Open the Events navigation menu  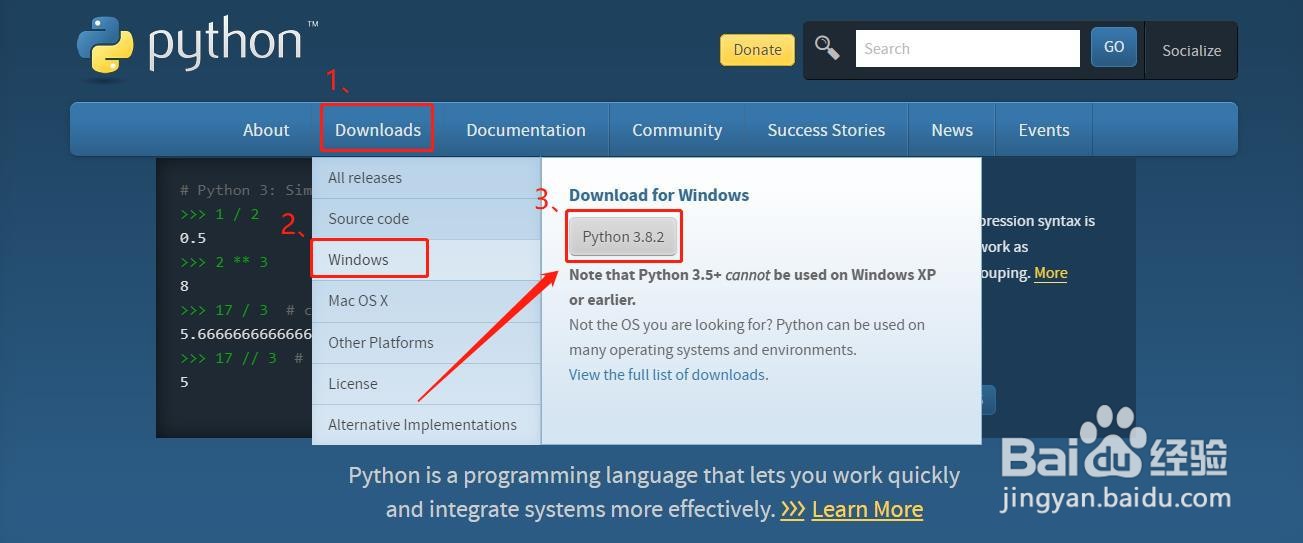(x=1044, y=130)
